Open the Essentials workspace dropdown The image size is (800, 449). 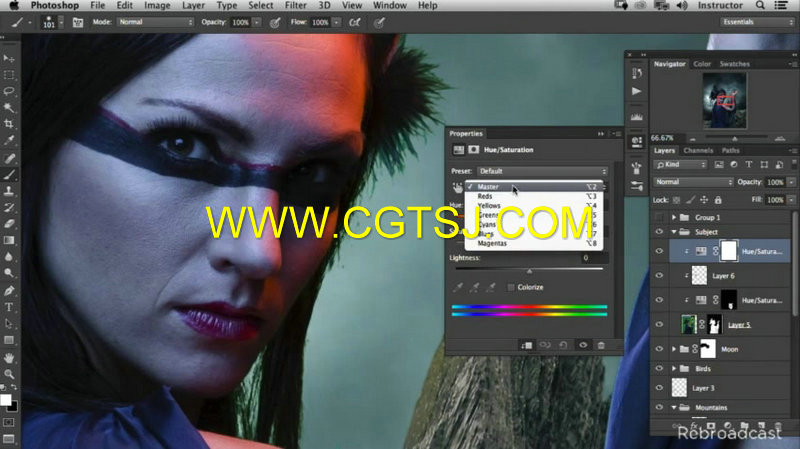(x=758, y=22)
